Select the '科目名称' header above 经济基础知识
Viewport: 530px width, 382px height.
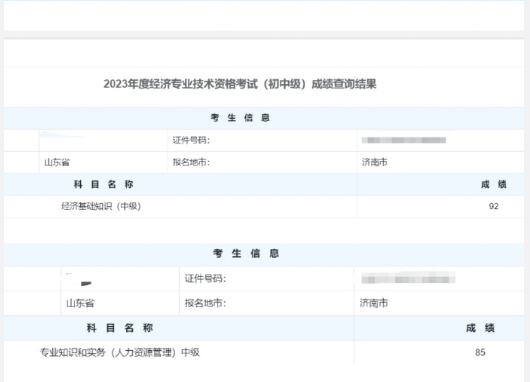pos(103,184)
